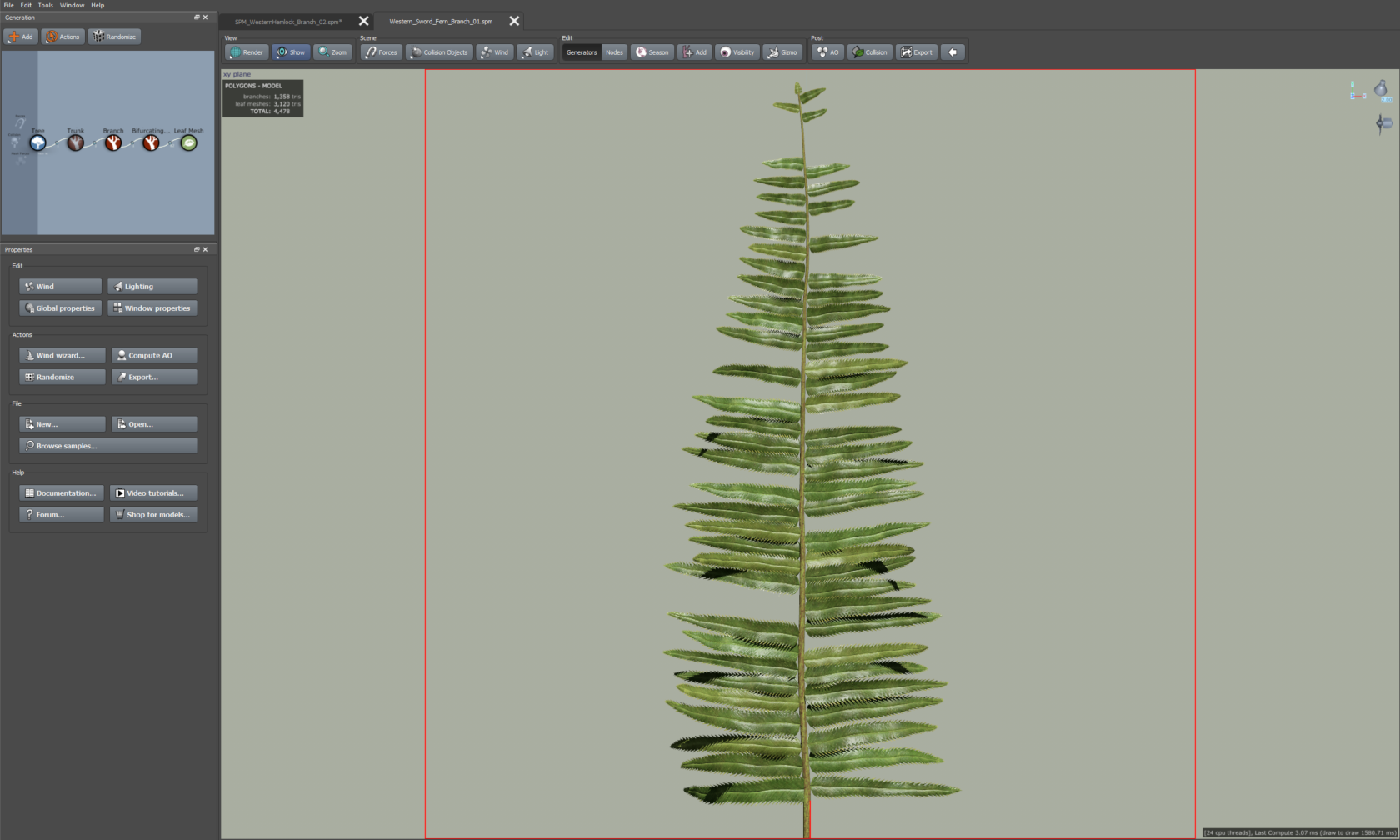1400x840 pixels.
Task: Click the light intensity value 2.00
Action: click(x=1387, y=100)
